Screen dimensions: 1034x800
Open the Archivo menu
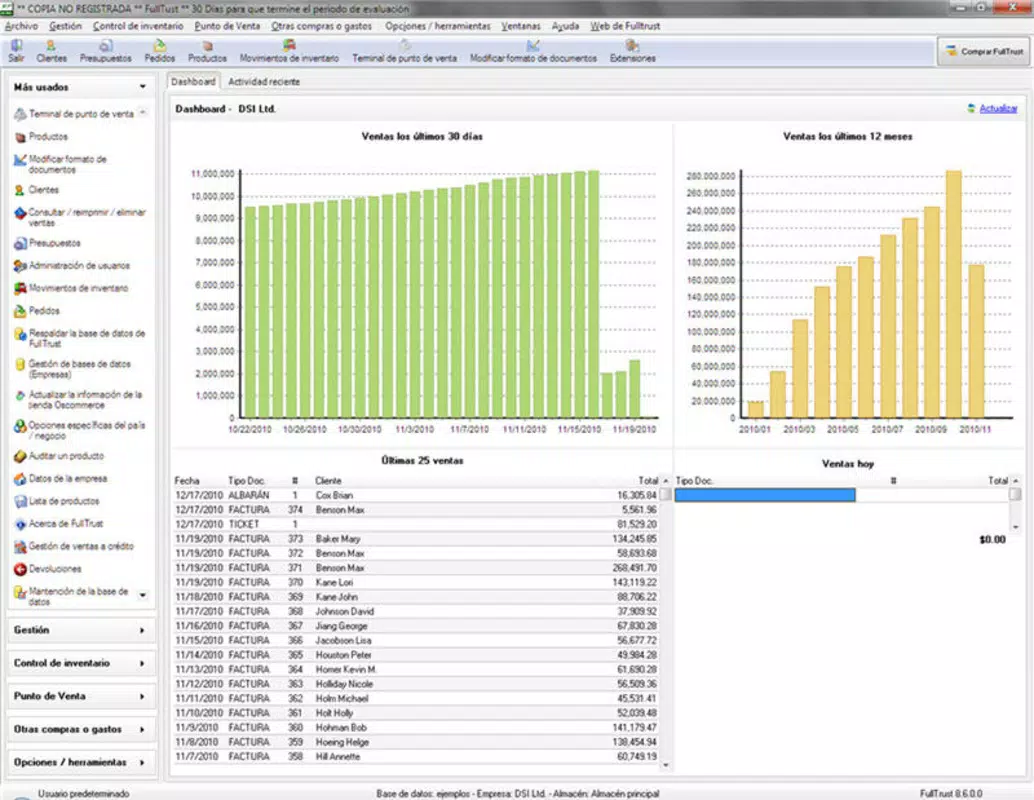coord(21,26)
